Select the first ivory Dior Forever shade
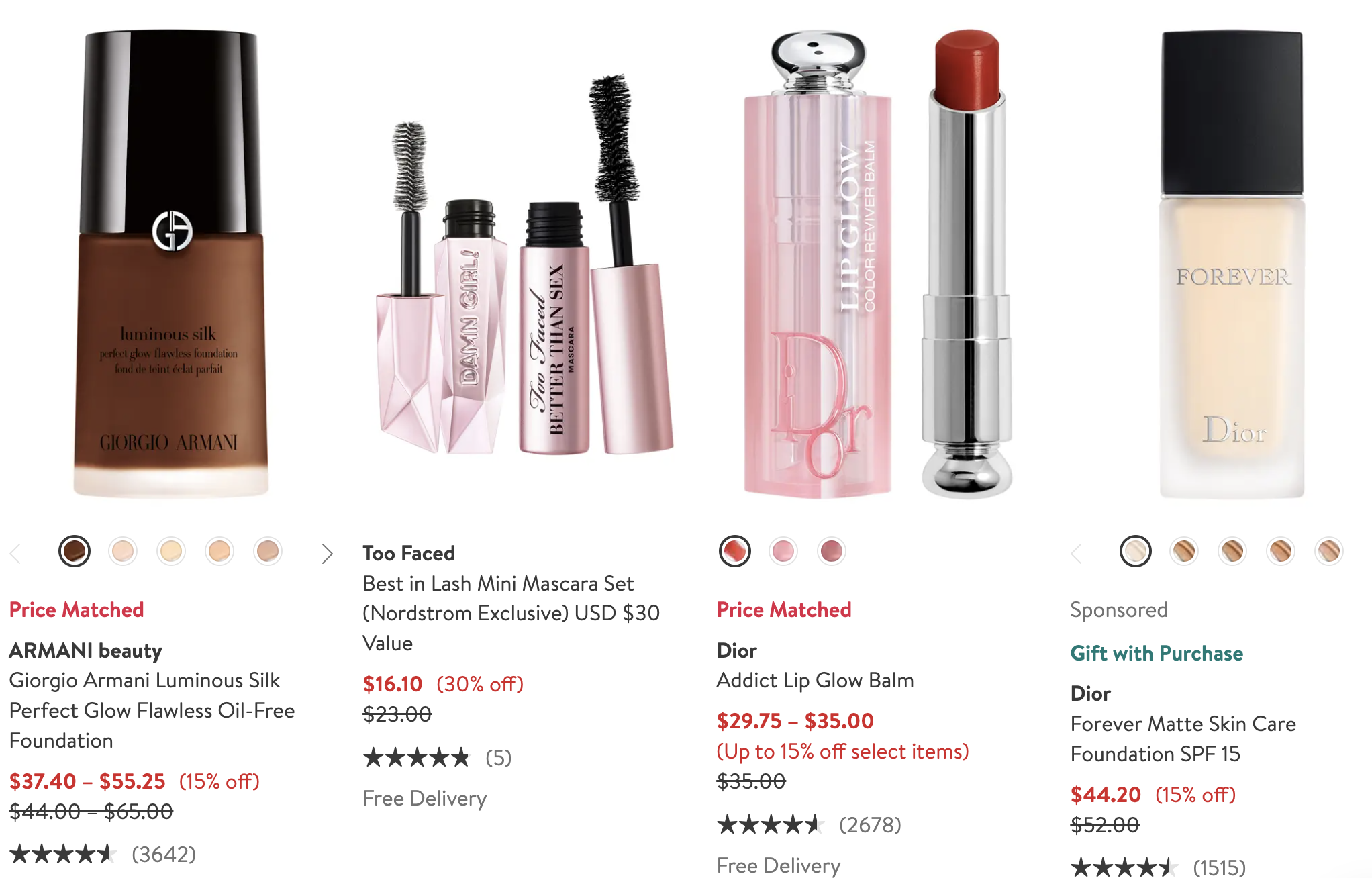1372x878 pixels. pos(1136,552)
